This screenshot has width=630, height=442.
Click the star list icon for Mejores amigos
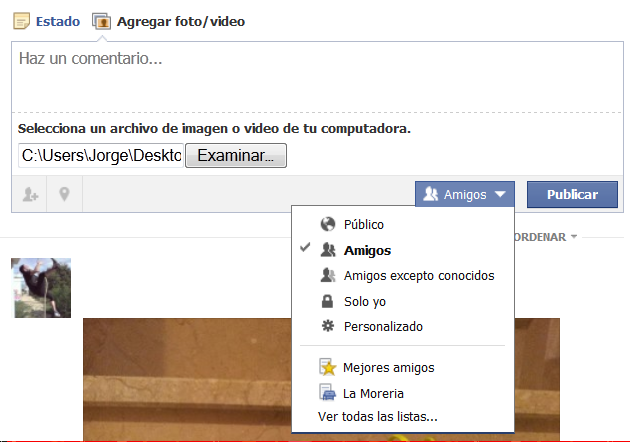(x=328, y=367)
